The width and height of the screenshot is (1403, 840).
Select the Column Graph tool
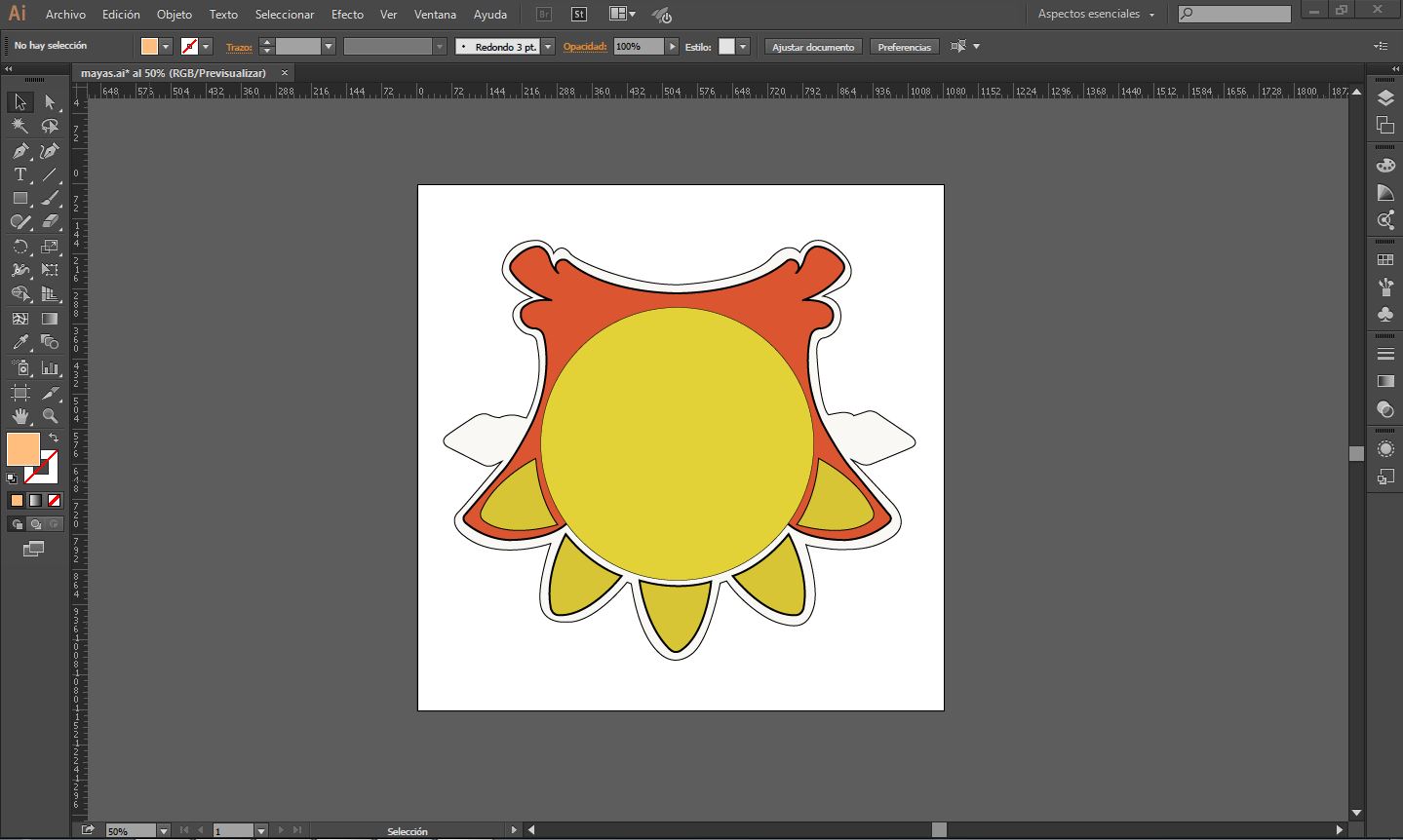pos(50,368)
